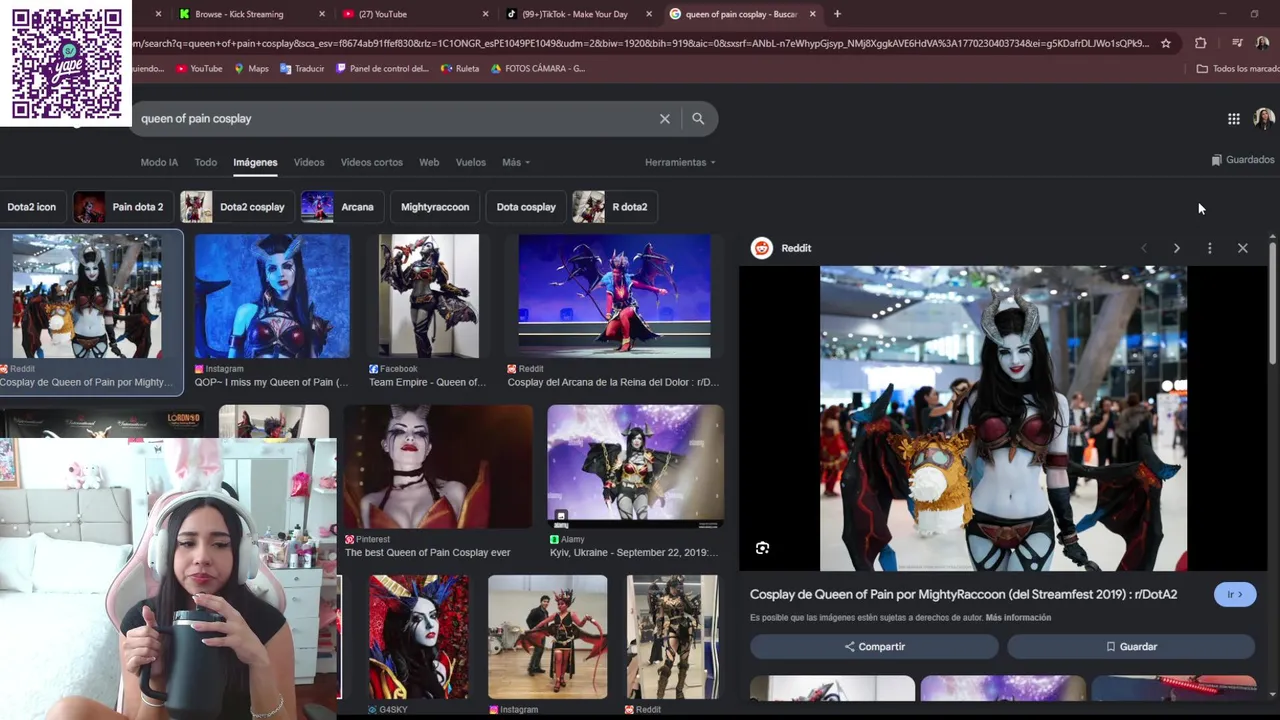The width and height of the screenshot is (1280, 720).
Task: Open the Reddit Arcana cosplay thumbnail
Action: coord(614,296)
